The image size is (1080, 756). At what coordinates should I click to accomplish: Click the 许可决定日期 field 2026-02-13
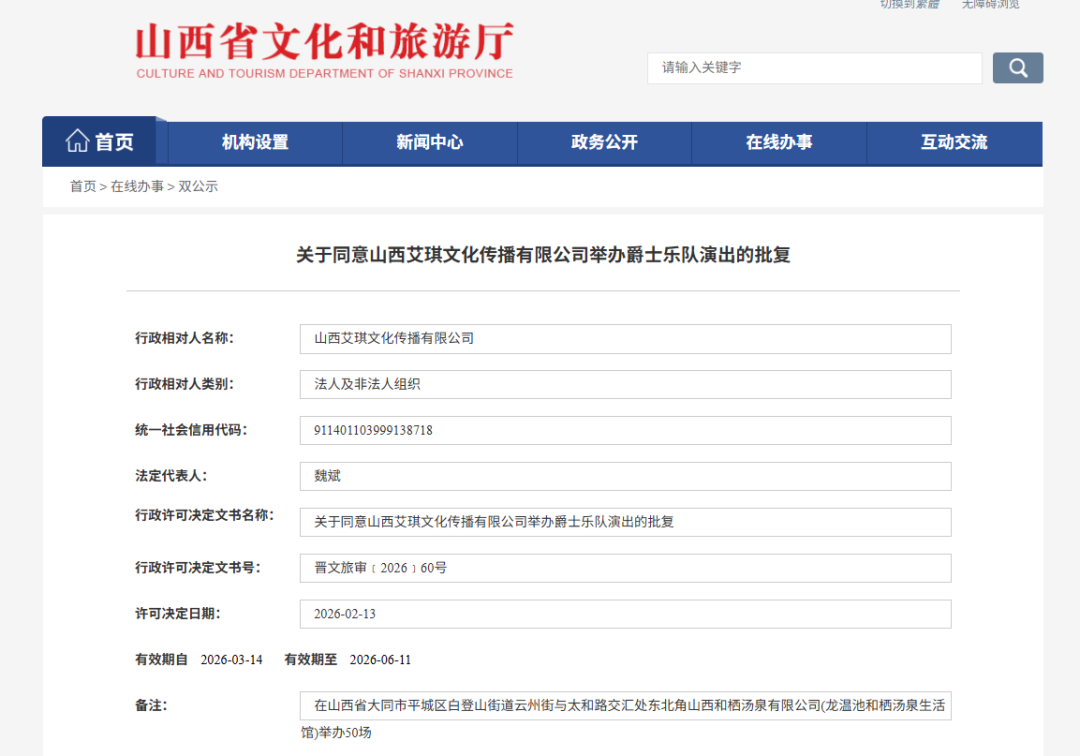click(625, 614)
